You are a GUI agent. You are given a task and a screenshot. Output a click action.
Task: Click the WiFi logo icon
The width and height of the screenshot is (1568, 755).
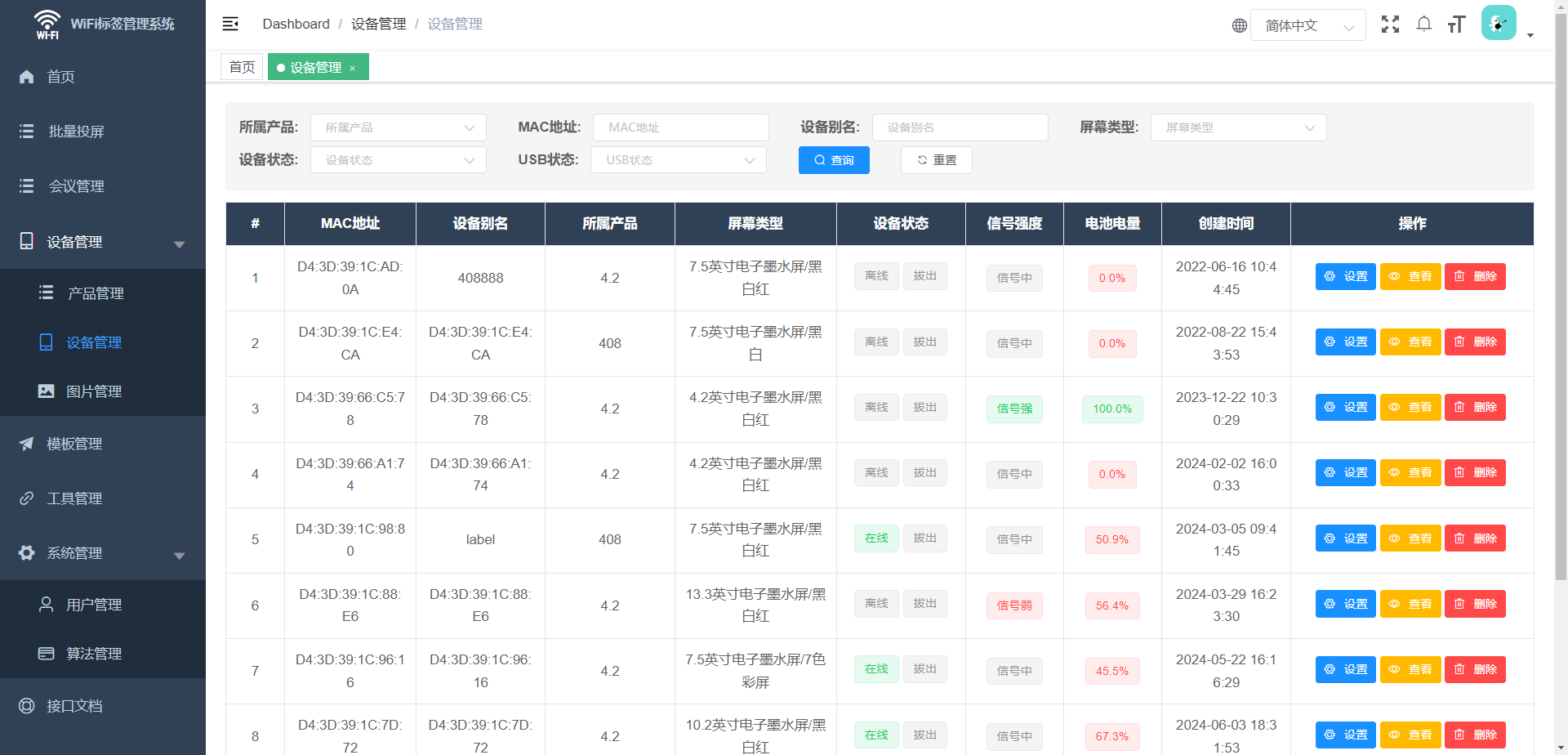click(x=47, y=25)
